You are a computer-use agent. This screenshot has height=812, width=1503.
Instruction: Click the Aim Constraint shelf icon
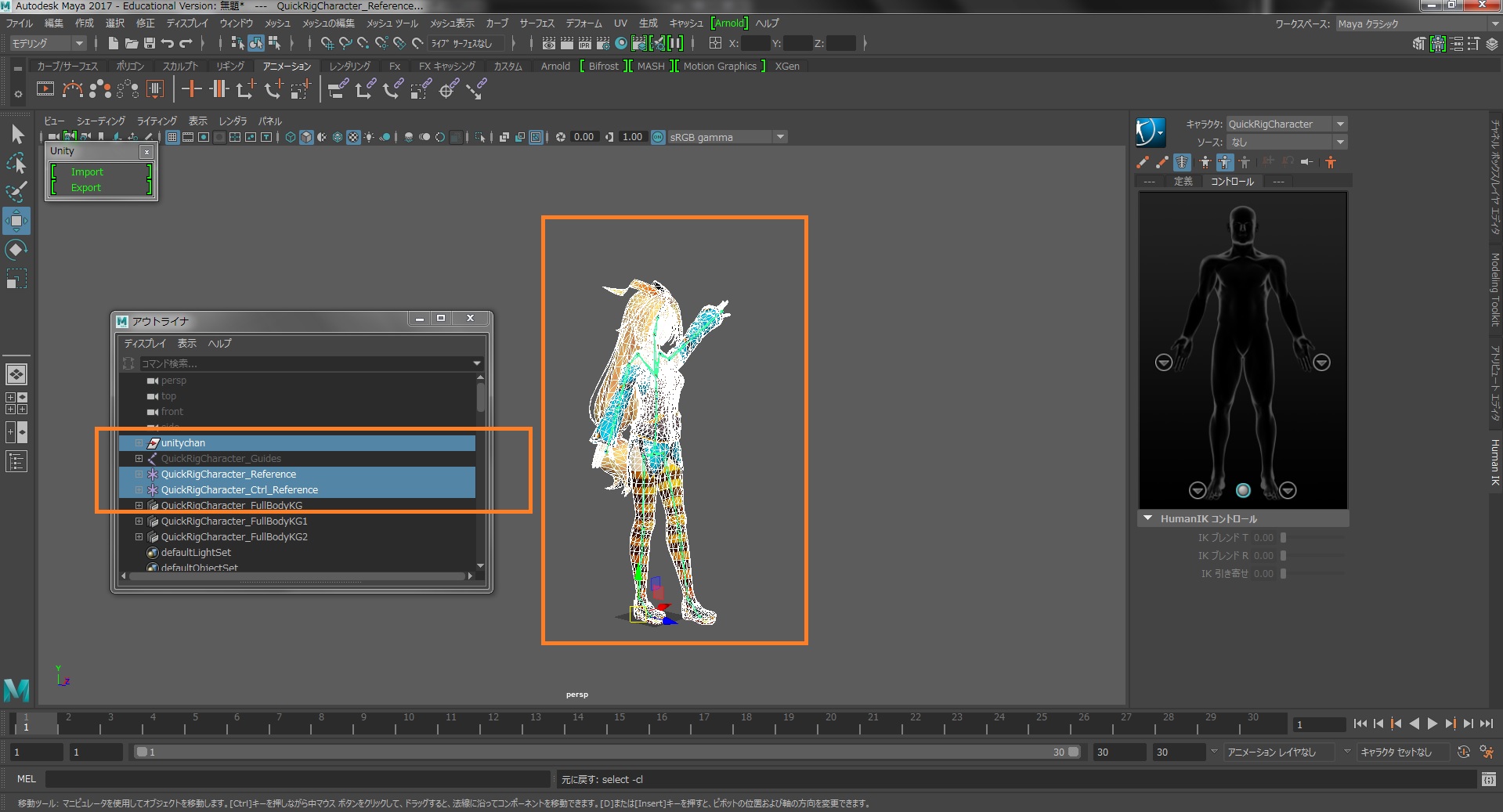[x=447, y=89]
